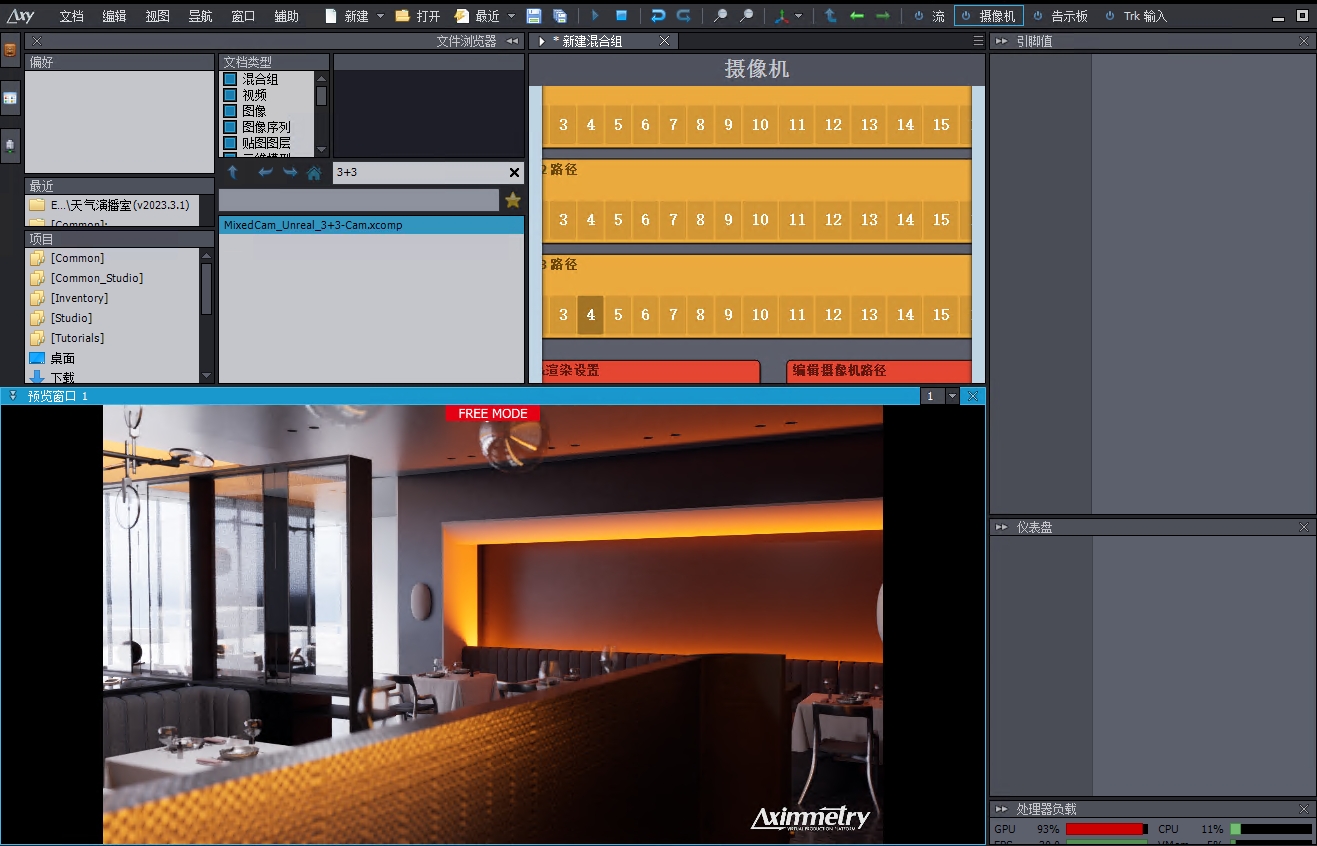Viewport: 1317px width, 846px height.
Task: Click the CPU load bar
Action: pos(1271,829)
